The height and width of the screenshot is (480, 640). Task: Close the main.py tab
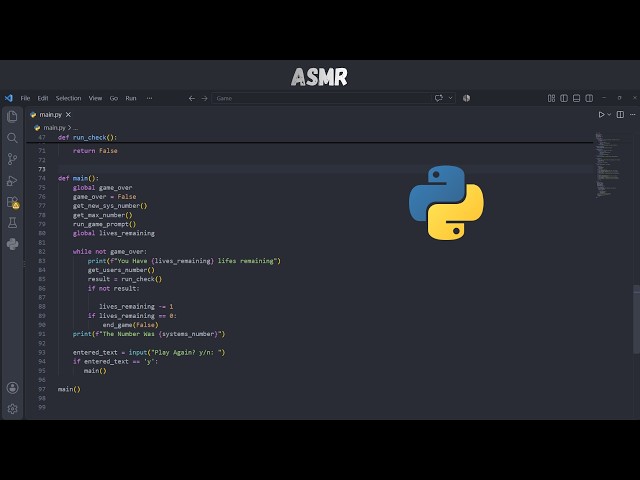68,115
